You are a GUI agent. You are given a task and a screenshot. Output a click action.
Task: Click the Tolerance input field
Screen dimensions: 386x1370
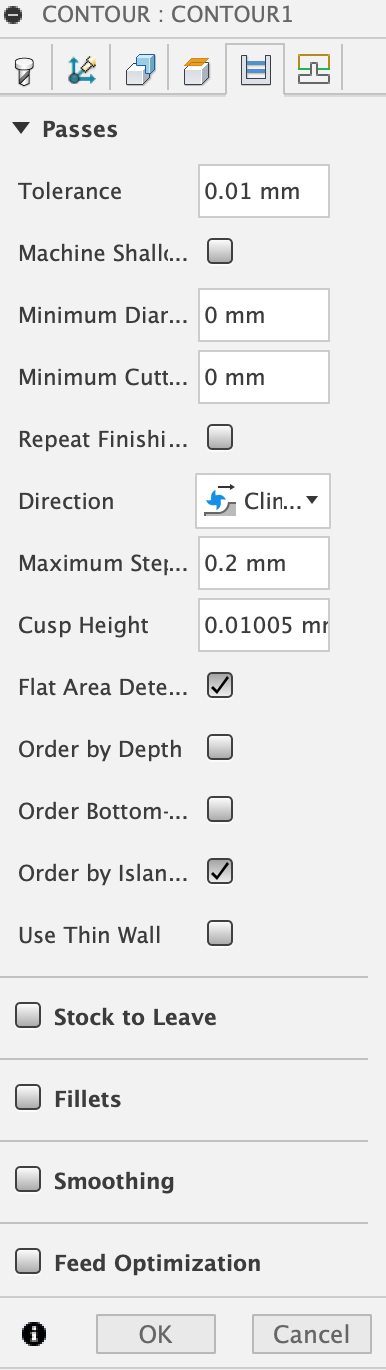point(264,191)
